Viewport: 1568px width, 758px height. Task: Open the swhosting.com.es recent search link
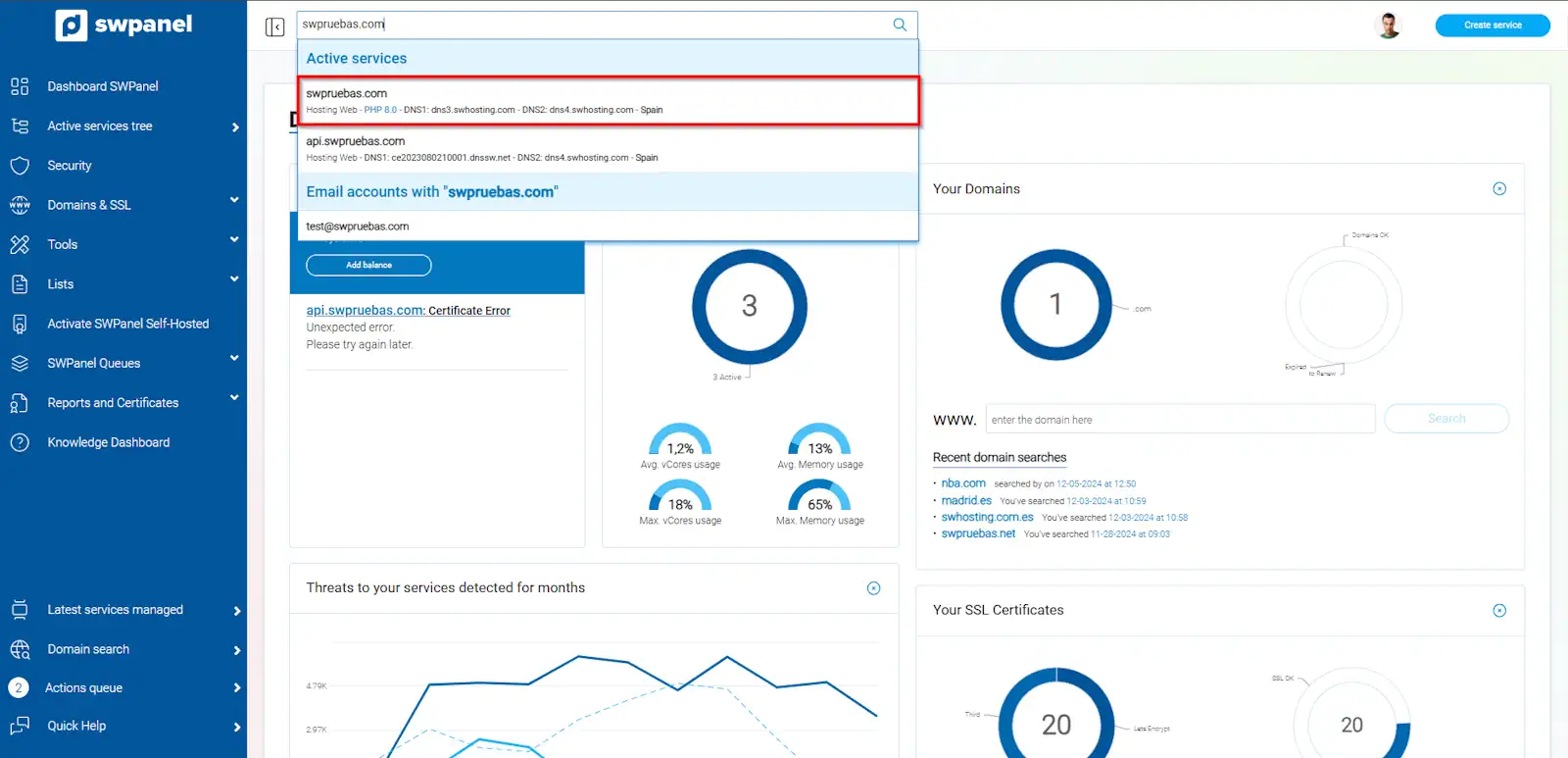pyautogui.click(x=987, y=517)
